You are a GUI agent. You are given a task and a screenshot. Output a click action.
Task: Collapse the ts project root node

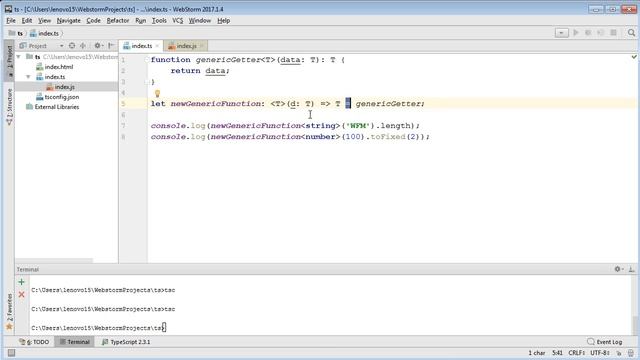[x=18, y=57]
